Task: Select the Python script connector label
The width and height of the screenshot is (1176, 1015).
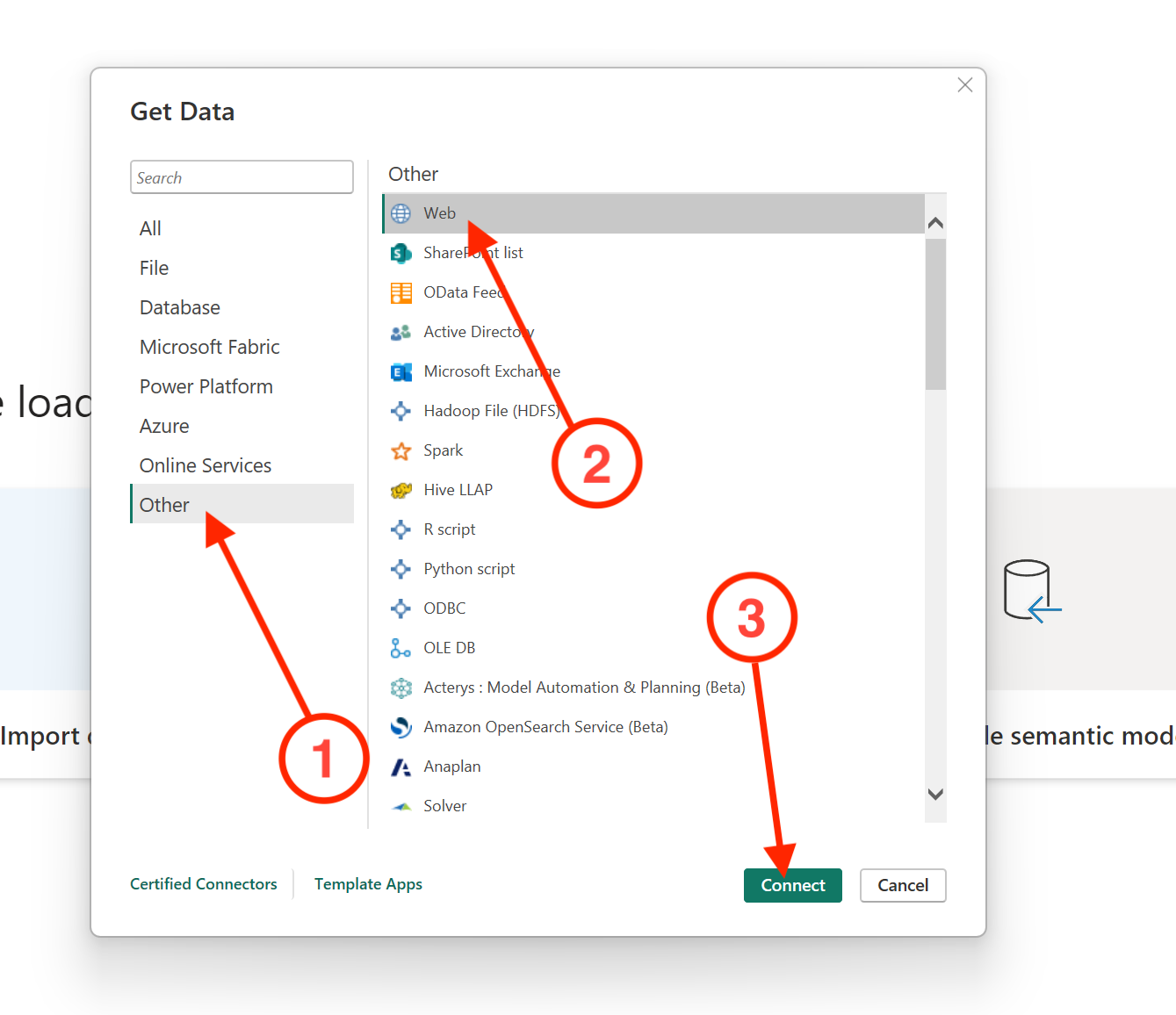Action: 469,569
